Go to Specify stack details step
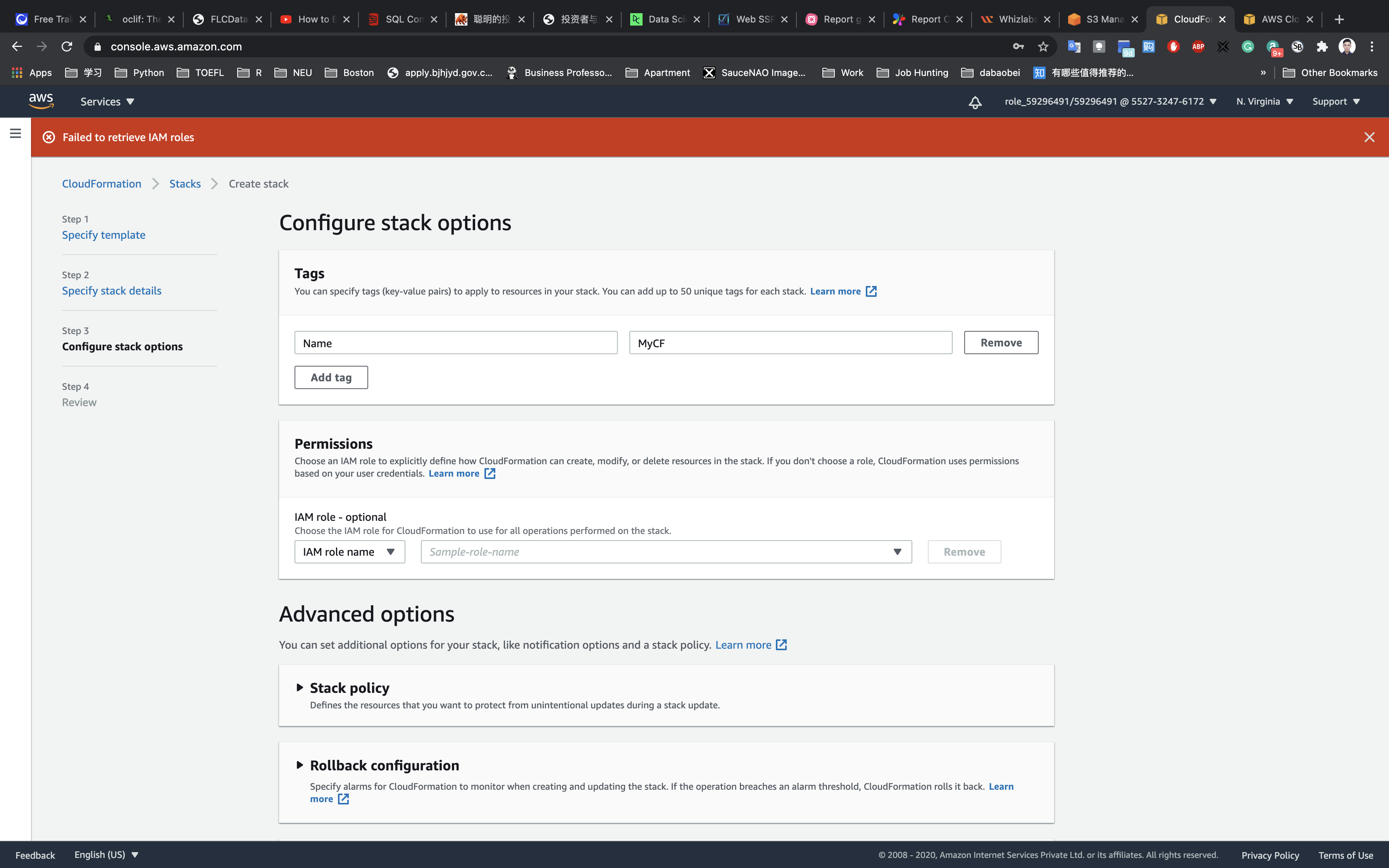Screen dimensions: 1389x868 click(x=111, y=291)
